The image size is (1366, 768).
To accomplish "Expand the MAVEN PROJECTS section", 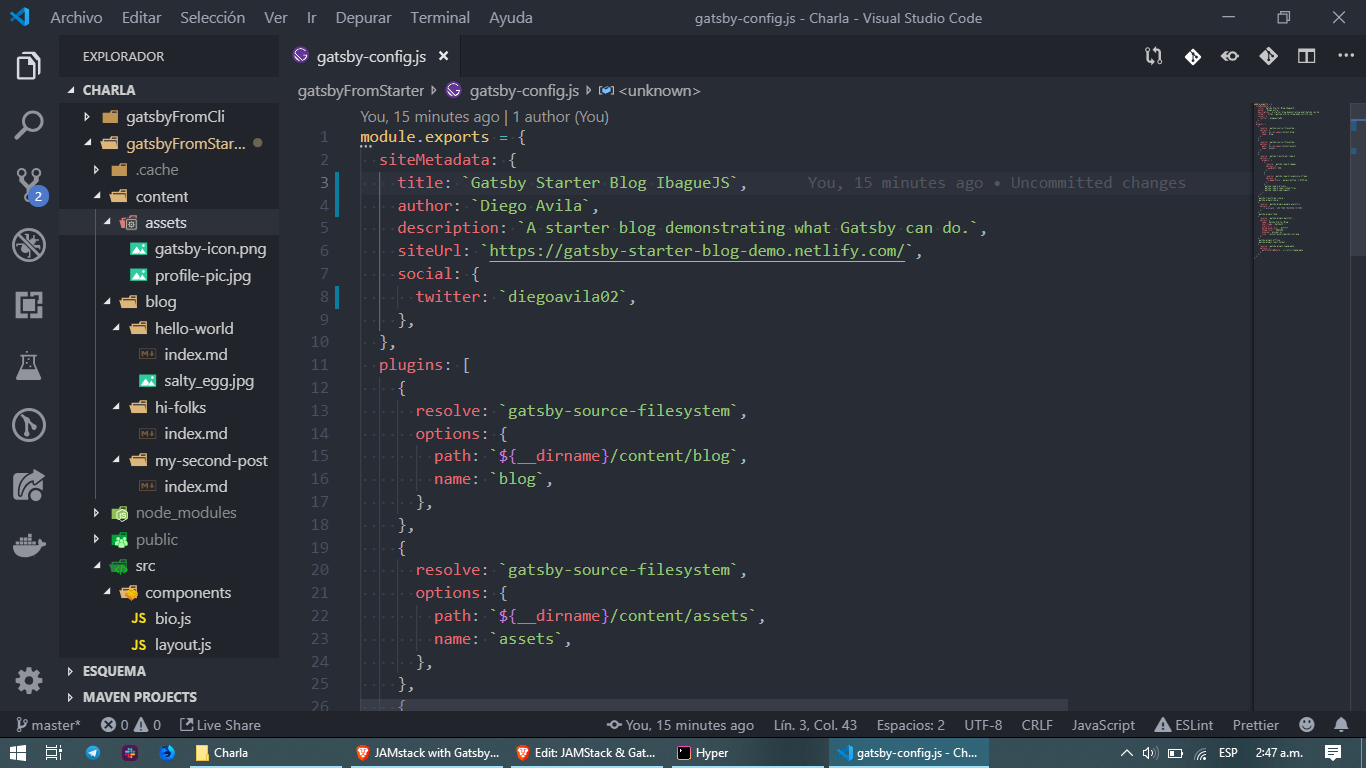I will (x=139, y=697).
